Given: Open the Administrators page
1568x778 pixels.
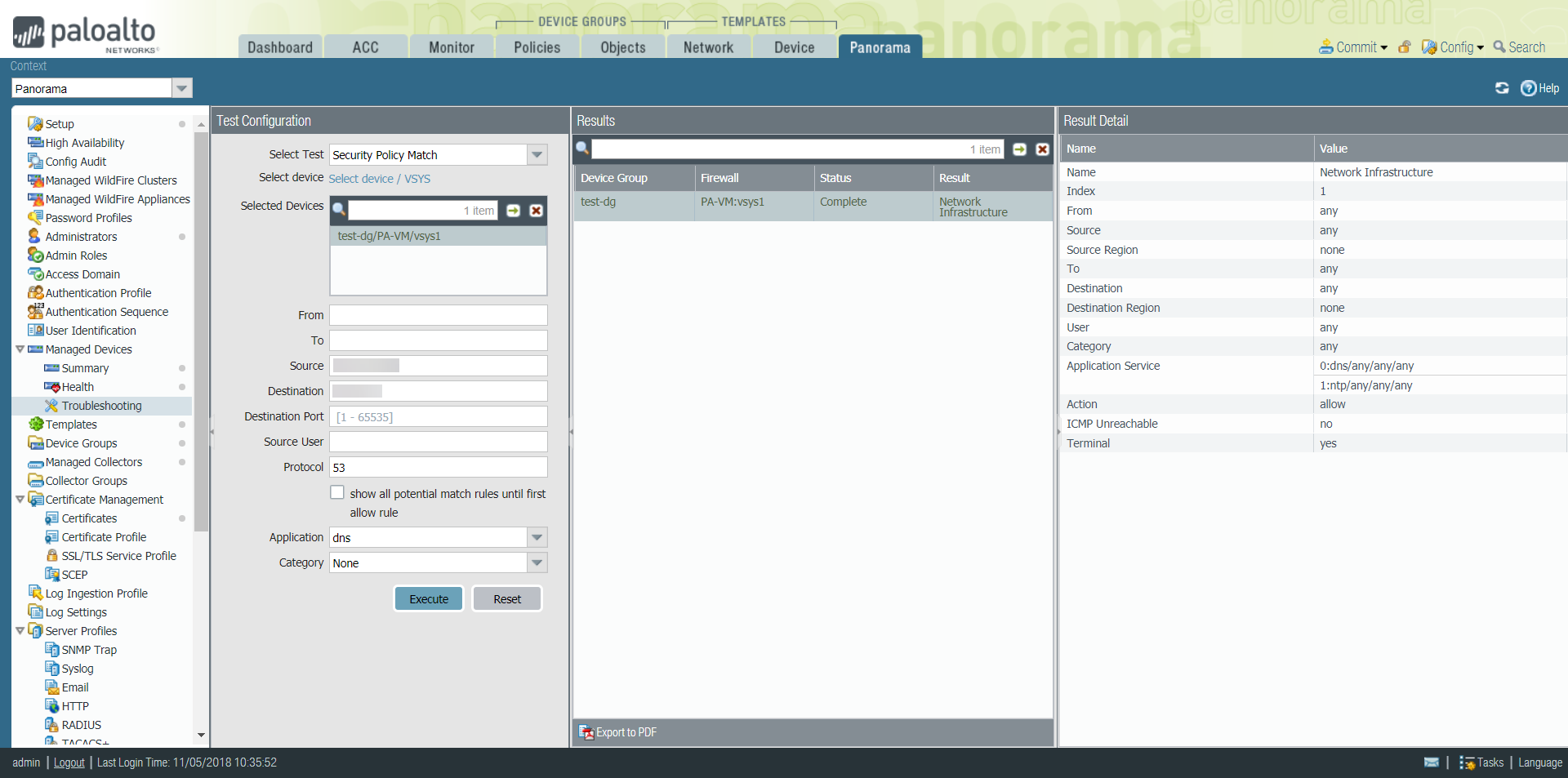Looking at the screenshot, I should pos(81,237).
